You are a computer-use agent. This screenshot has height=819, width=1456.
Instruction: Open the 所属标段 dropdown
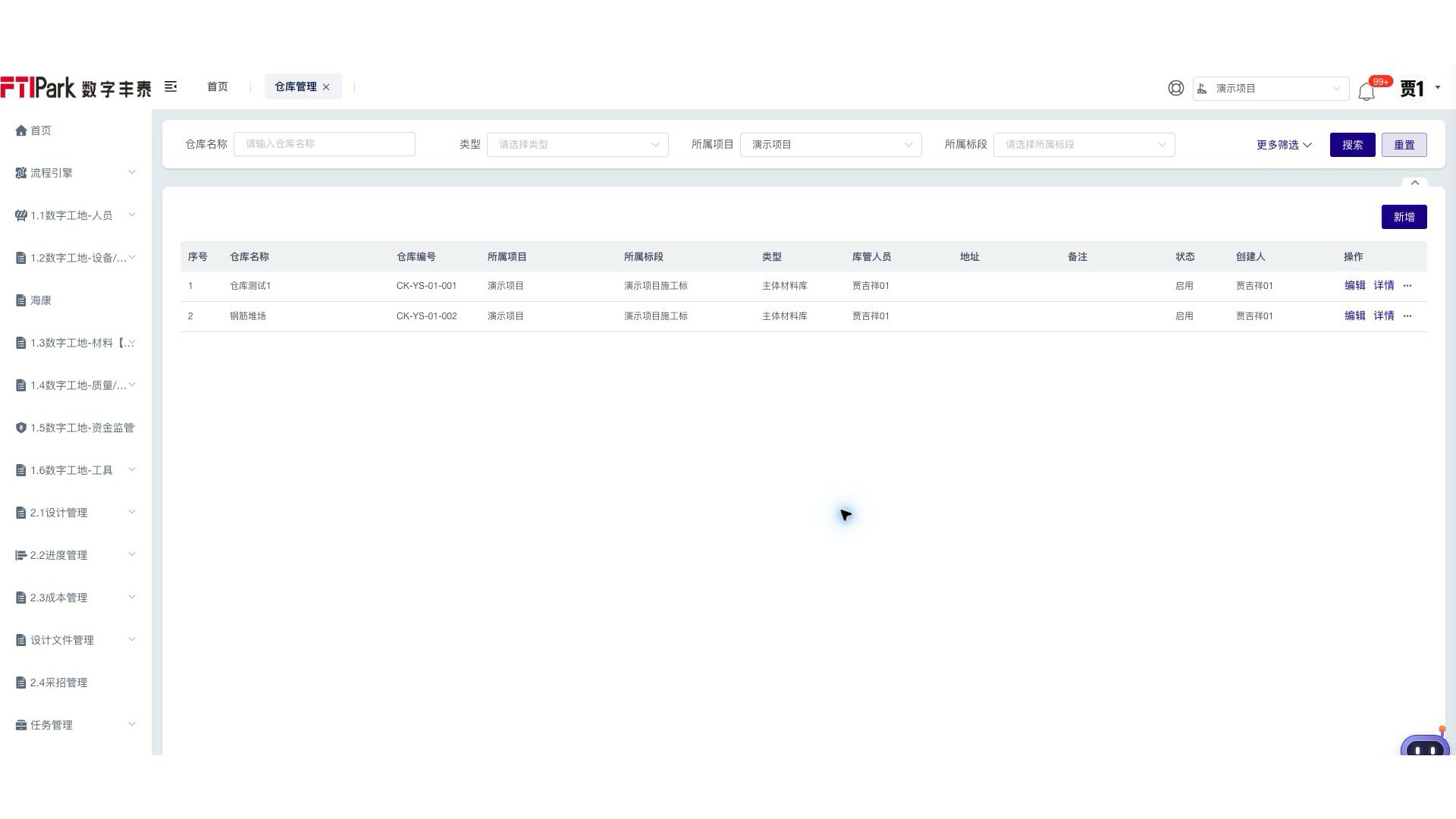click(1084, 145)
